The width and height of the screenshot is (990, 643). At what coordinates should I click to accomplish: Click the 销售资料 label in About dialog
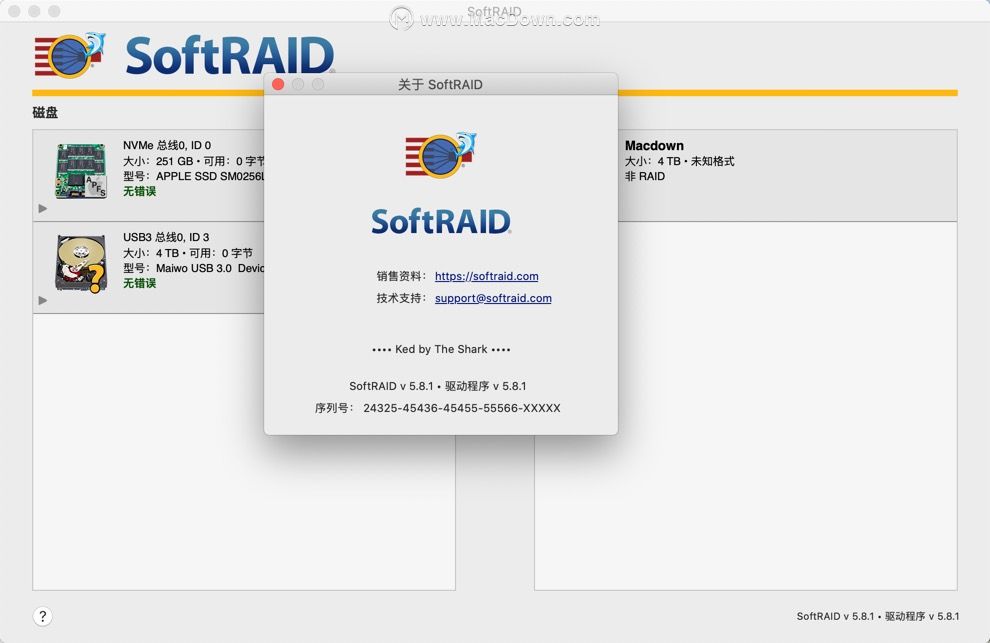click(x=400, y=276)
